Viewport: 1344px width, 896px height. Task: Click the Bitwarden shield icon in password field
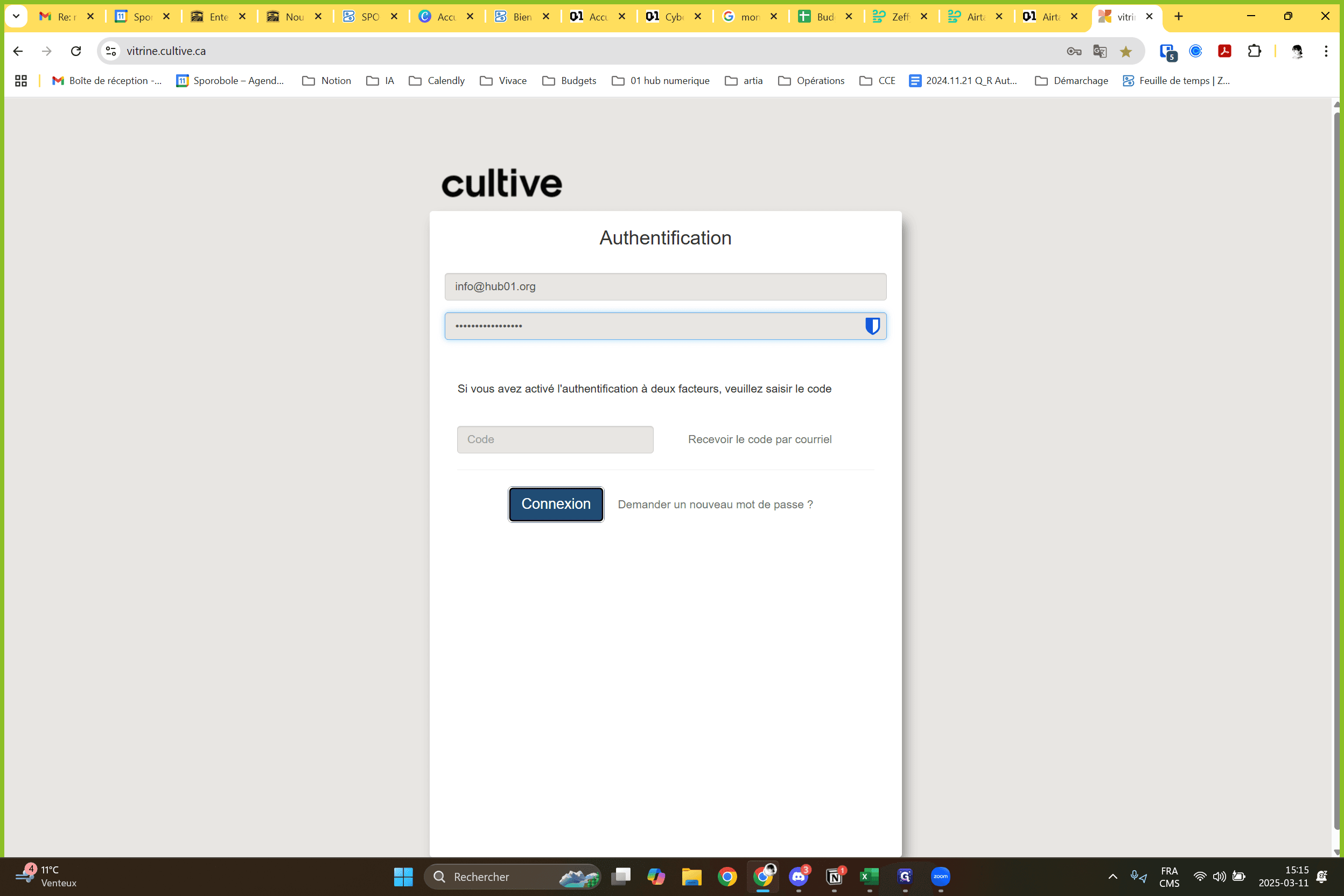point(872,326)
